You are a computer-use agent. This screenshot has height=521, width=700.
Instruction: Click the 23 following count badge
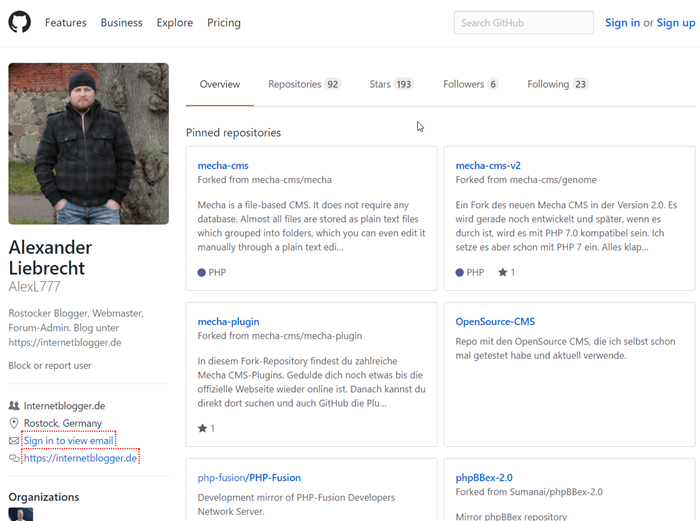tap(580, 84)
